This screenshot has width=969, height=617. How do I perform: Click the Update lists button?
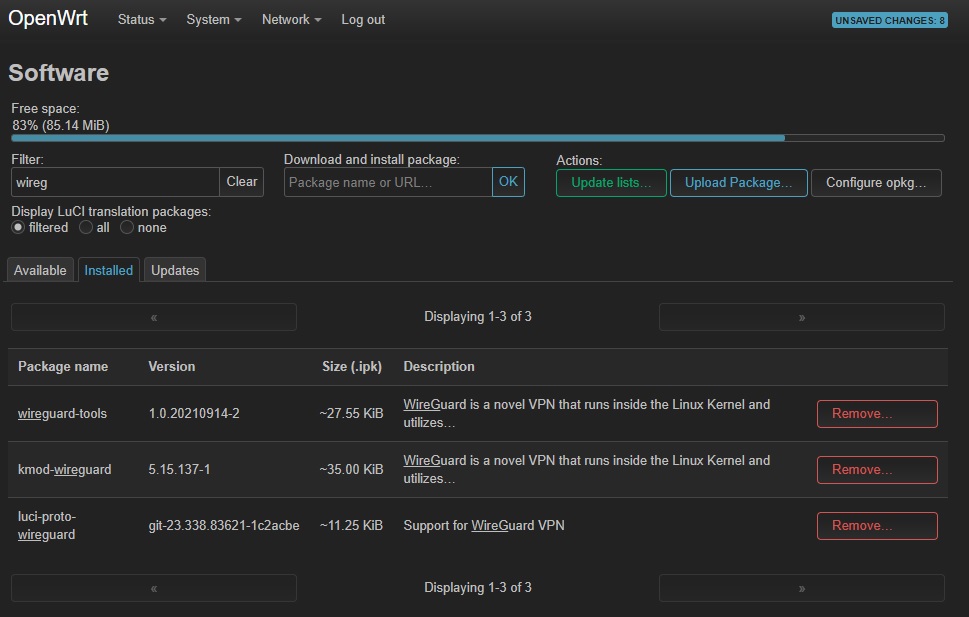(611, 183)
